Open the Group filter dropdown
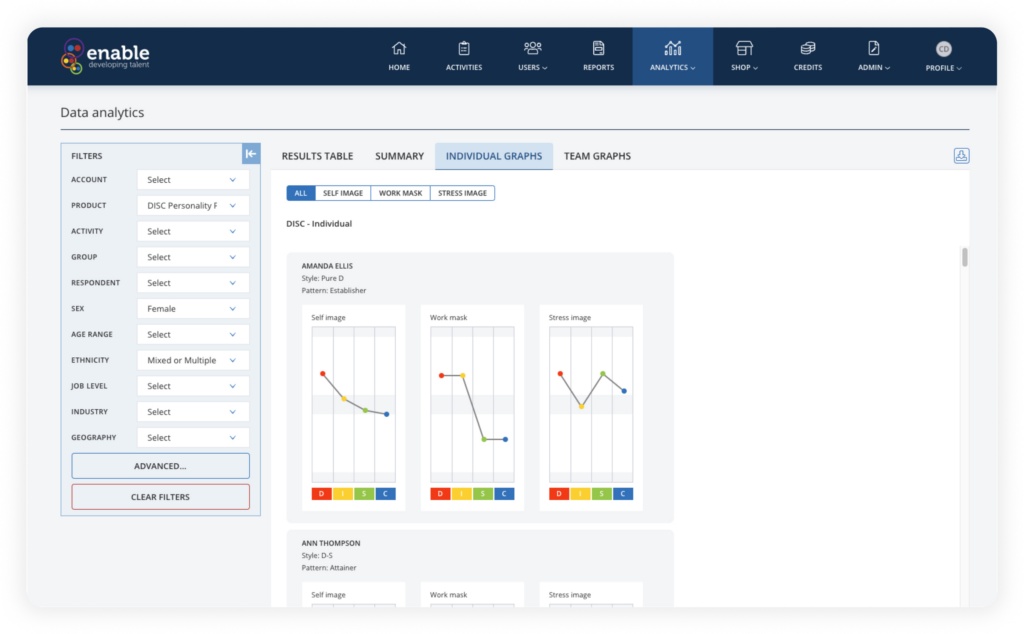The height and width of the screenshot is (634, 1024). pyautogui.click(x=193, y=257)
